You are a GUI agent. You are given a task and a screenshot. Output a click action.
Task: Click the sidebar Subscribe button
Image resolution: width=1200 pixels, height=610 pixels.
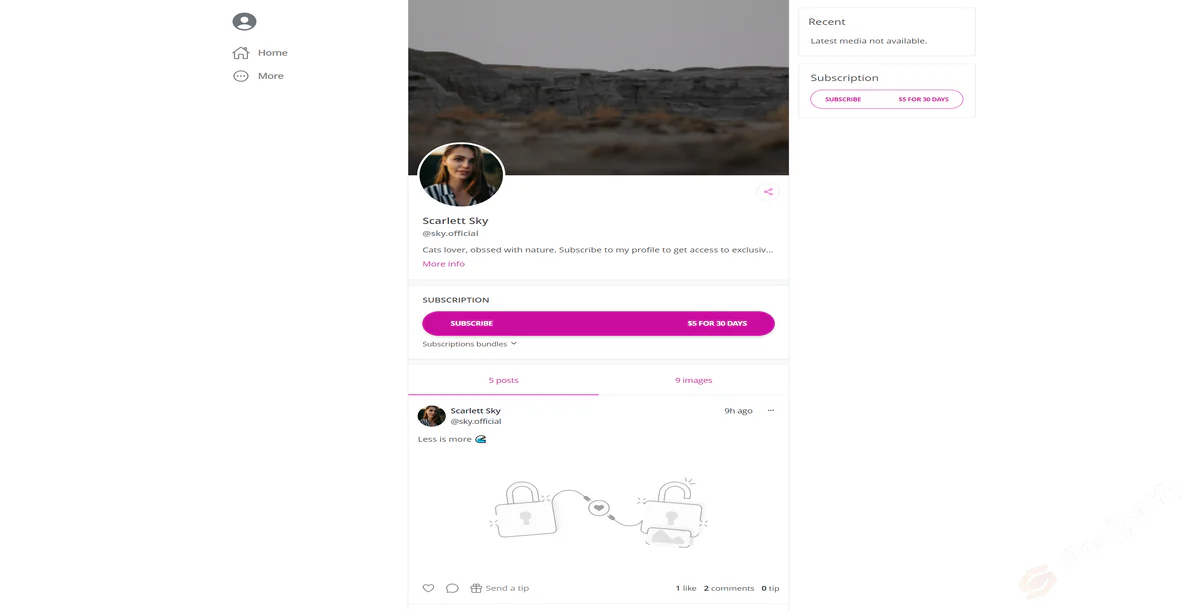coord(886,99)
